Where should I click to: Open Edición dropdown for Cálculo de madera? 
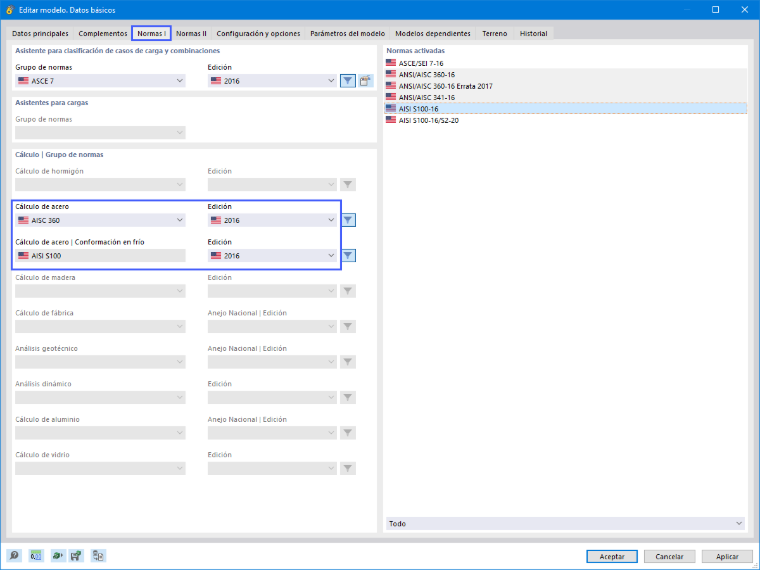coord(272,291)
